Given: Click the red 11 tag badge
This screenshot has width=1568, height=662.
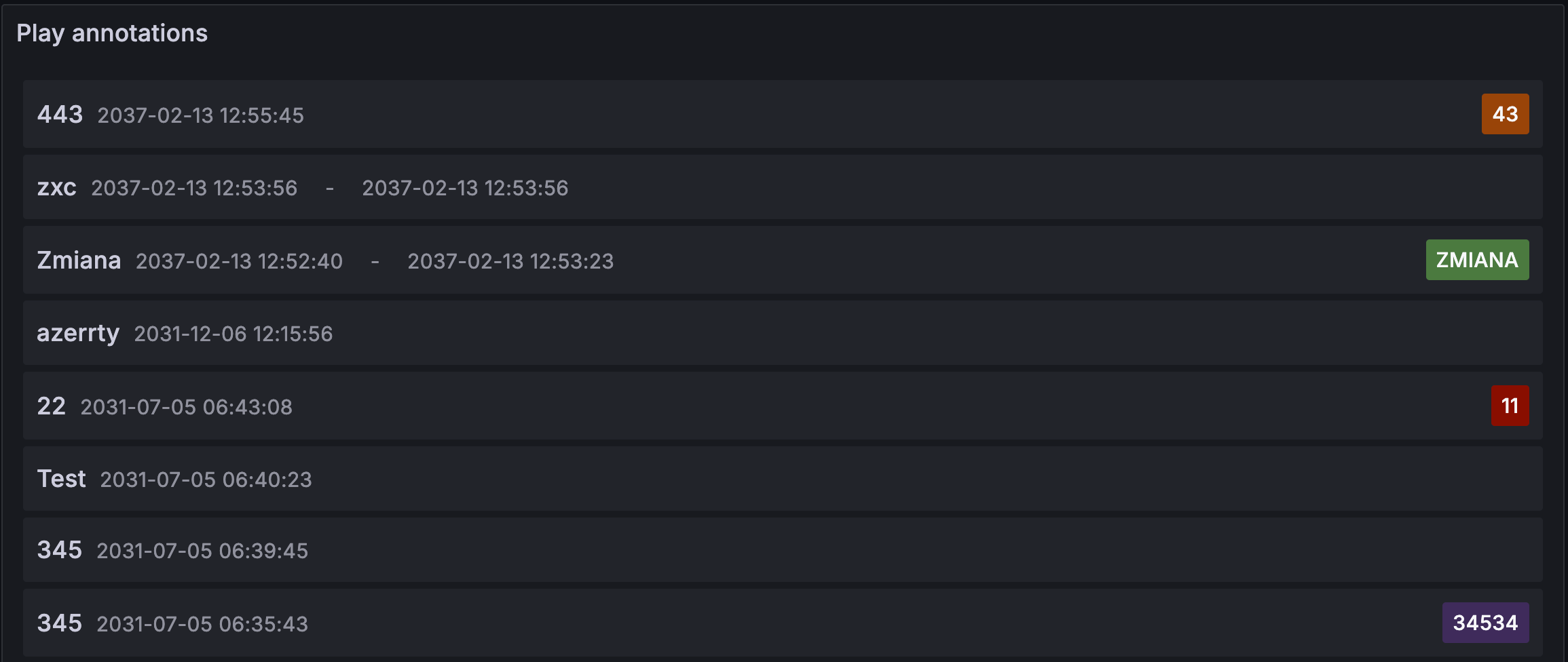Looking at the screenshot, I should click(x=1510, y=406).
